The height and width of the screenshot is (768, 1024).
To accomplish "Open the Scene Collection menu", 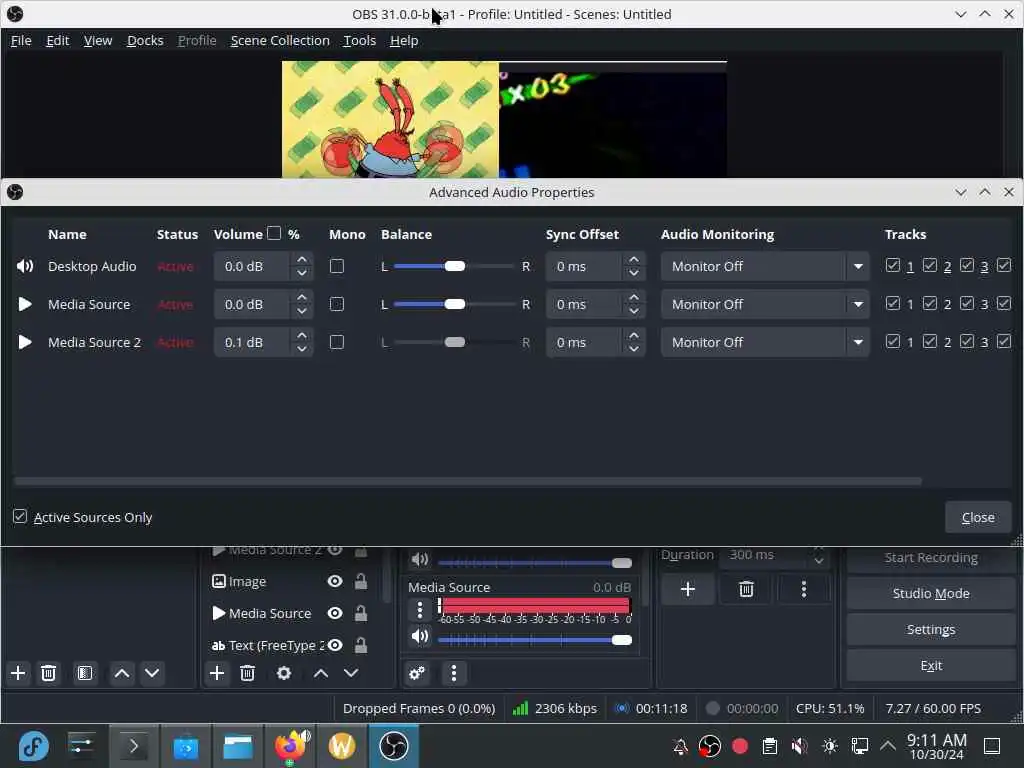I will pyautogui.click(x=280, y=40).
